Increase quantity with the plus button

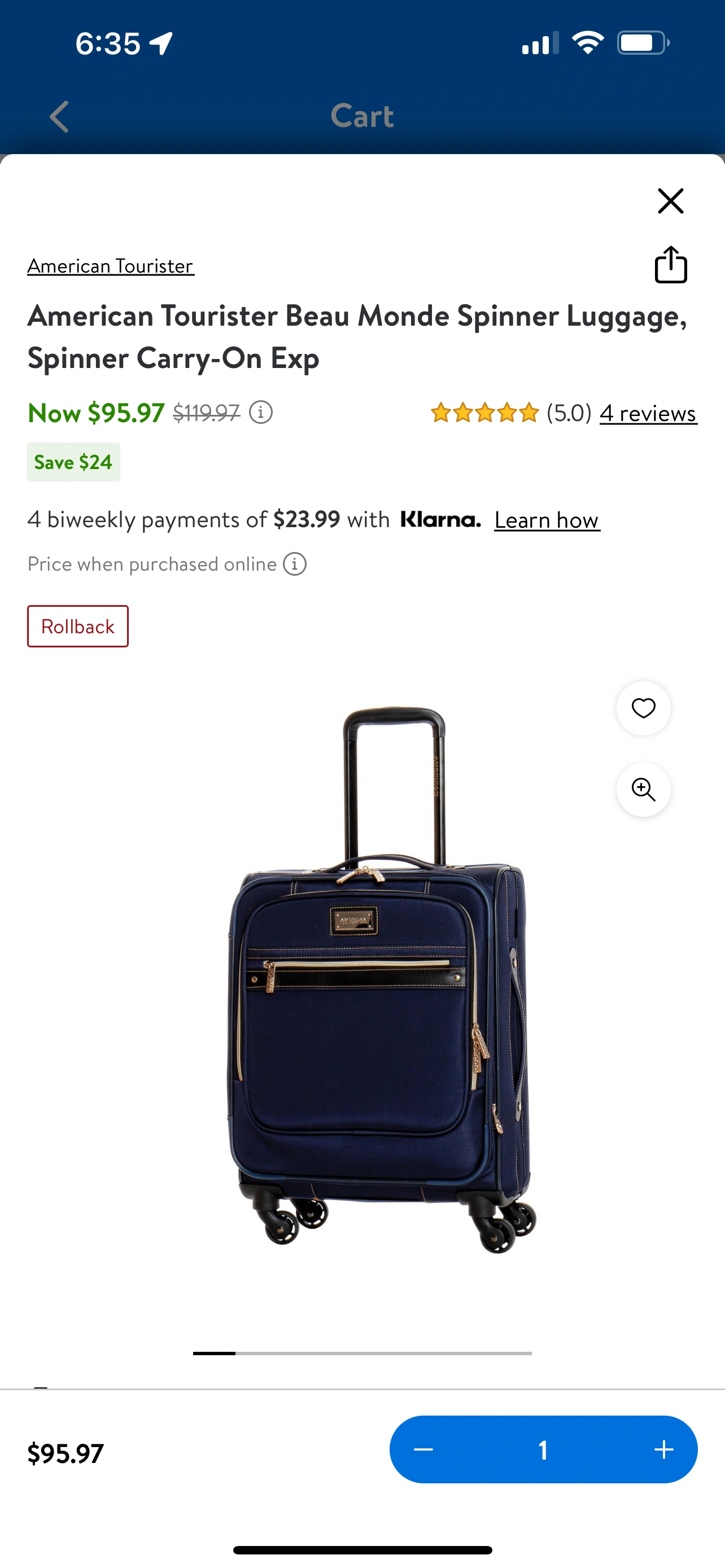[x=663, y=1449]
